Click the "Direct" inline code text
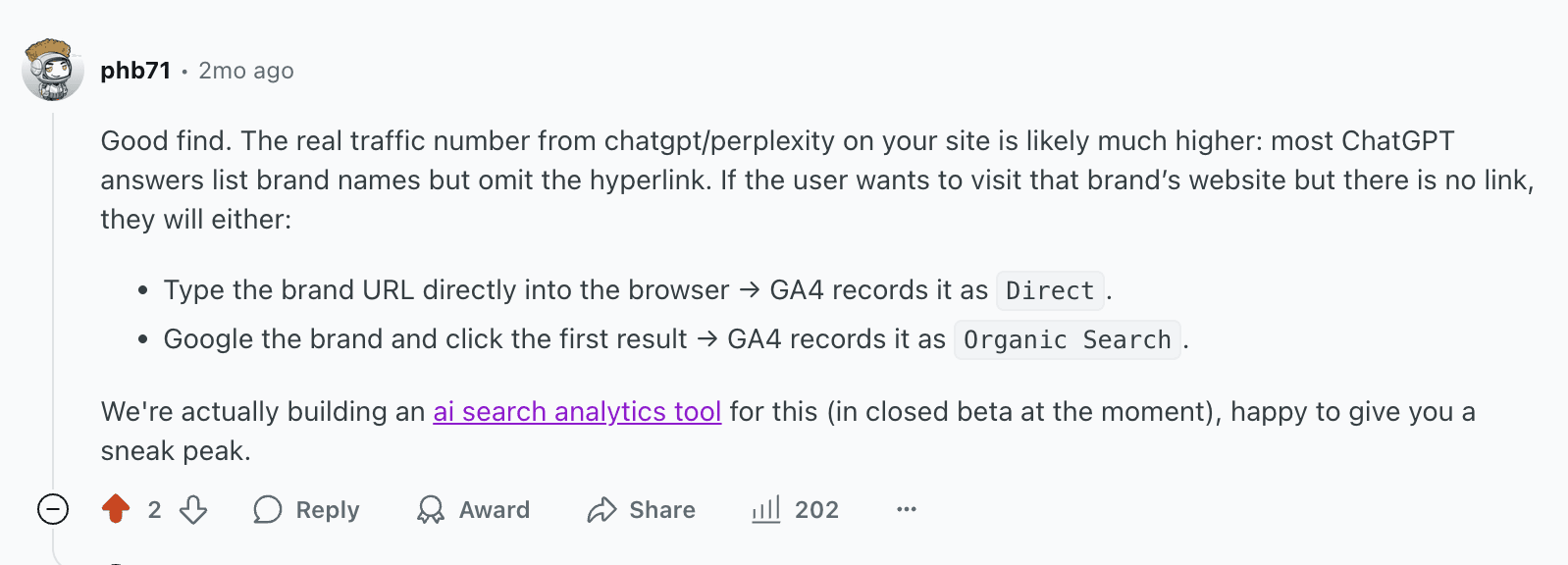 (x=1050, y=291)
